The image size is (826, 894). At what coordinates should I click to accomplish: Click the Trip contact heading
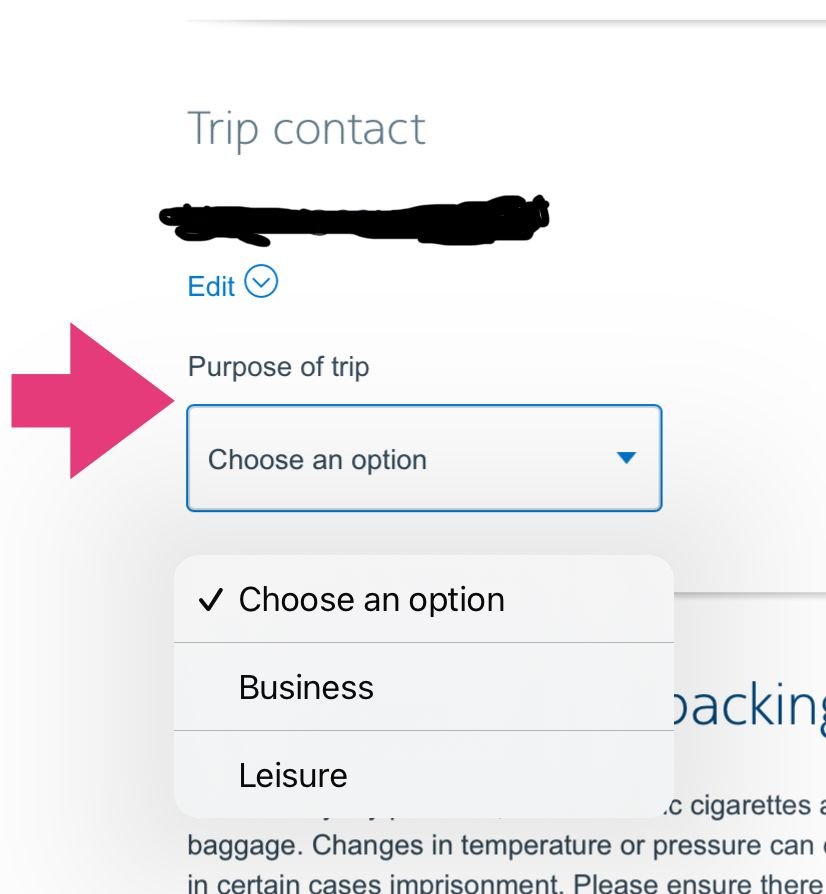(306, 129)
